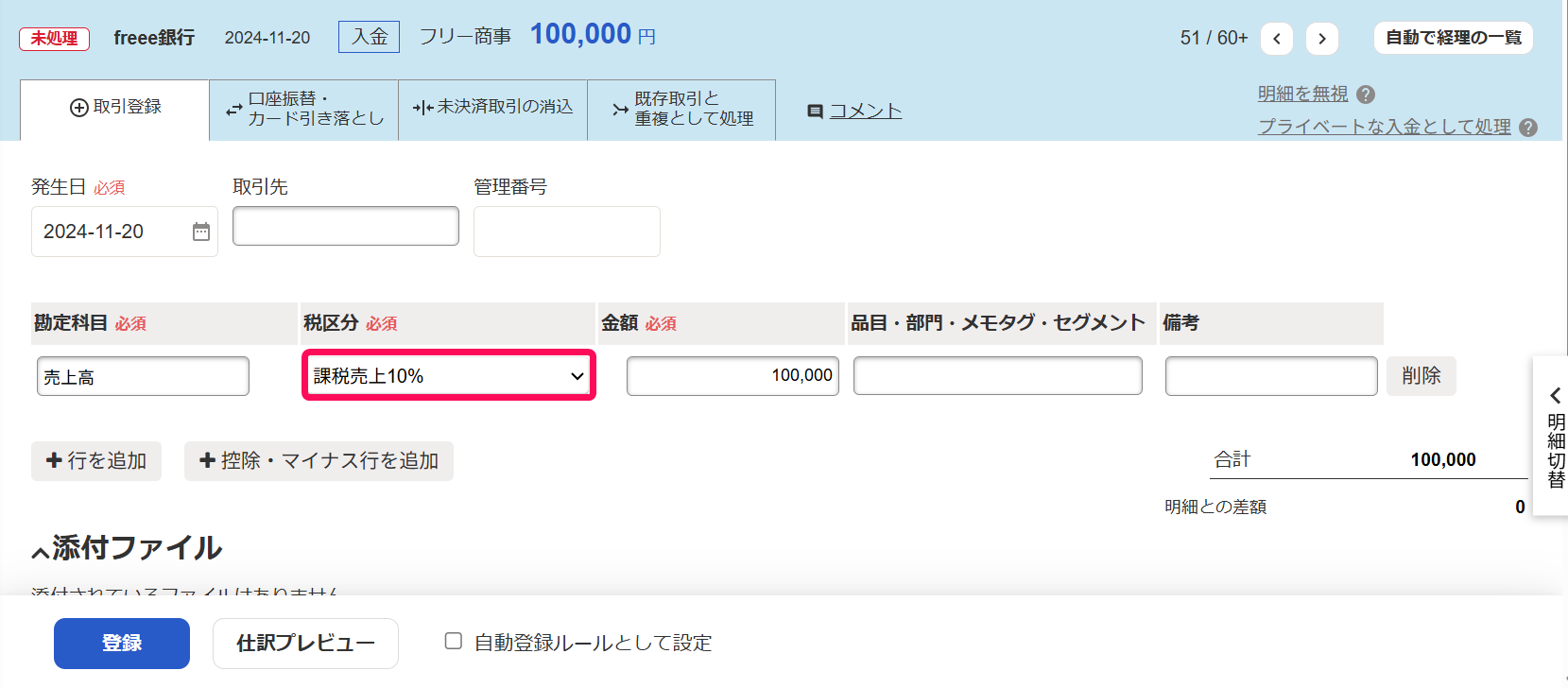Click プライベートな入金として処理 link
Screen dimensions: 1568x688
1385,127
